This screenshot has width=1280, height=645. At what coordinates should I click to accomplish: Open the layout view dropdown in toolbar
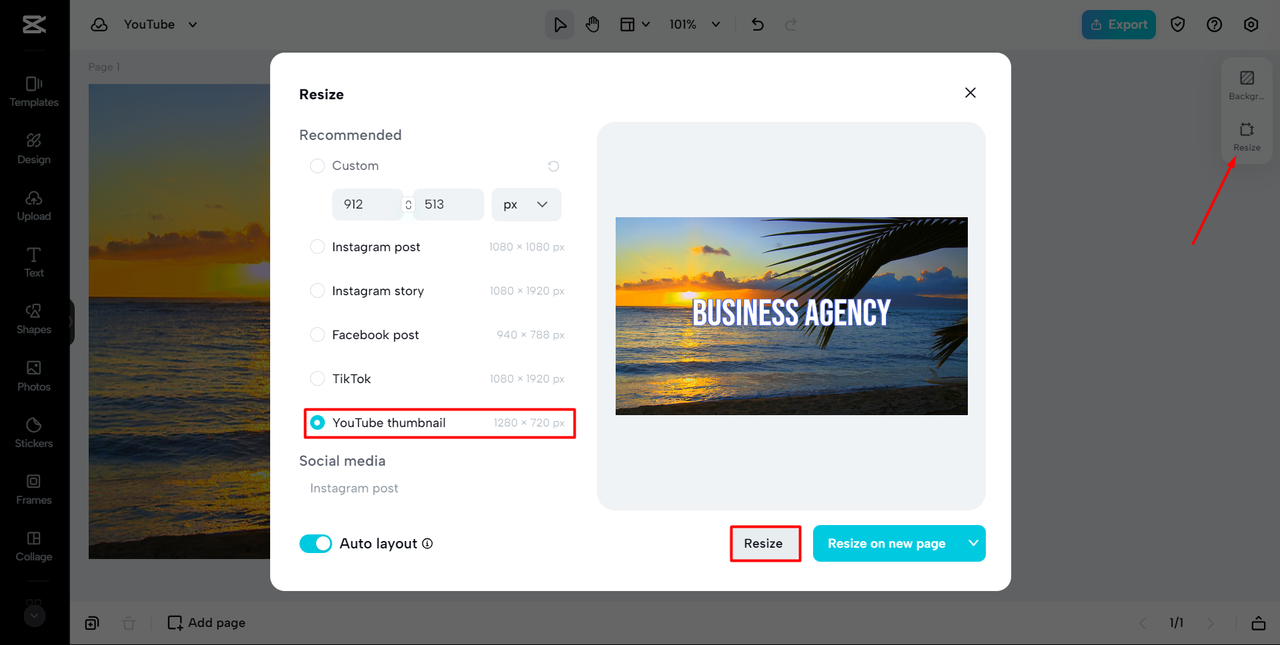(634, 24)
